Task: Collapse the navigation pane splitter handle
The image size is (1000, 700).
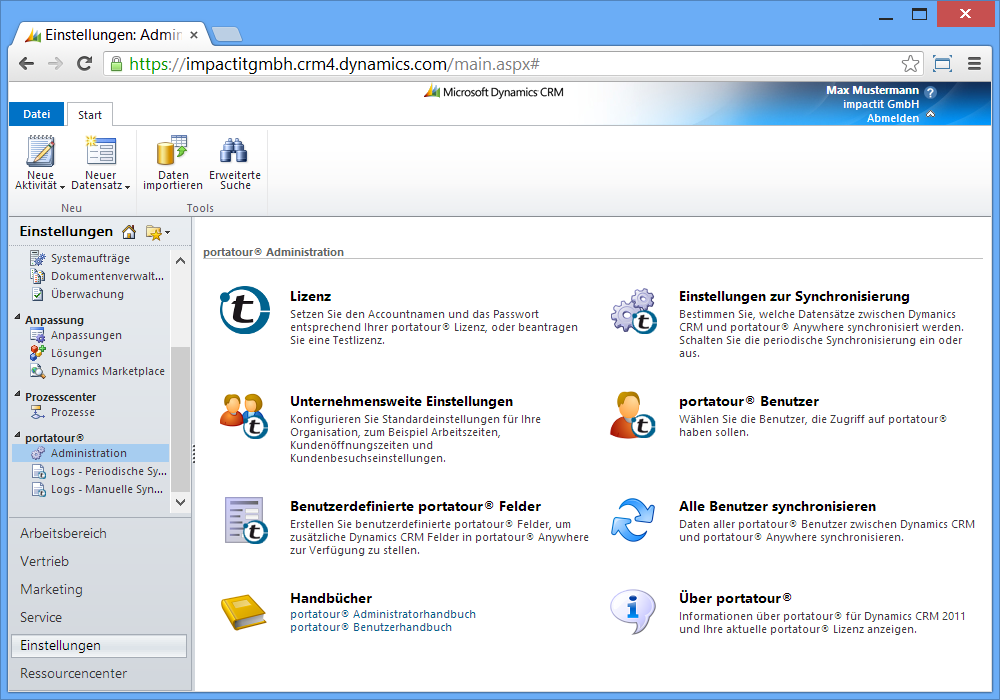Action: [x=193, y=454]
